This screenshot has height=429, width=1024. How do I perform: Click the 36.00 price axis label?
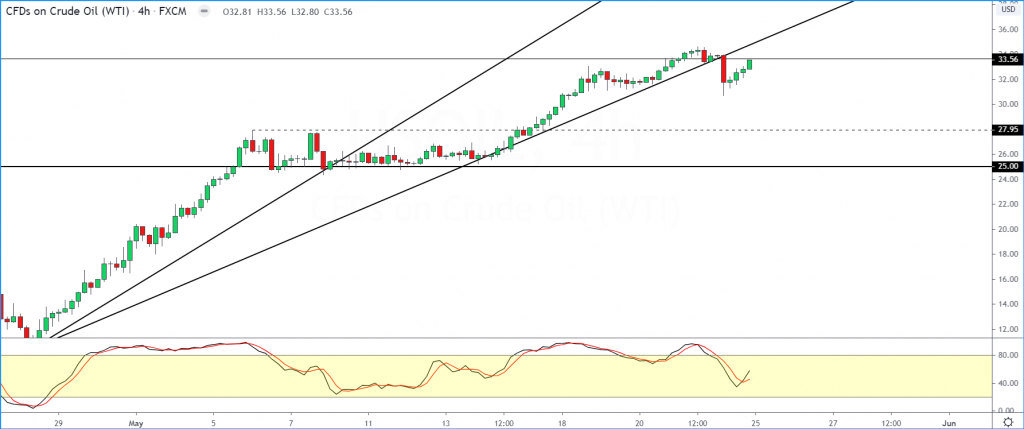pos(1008,29)
